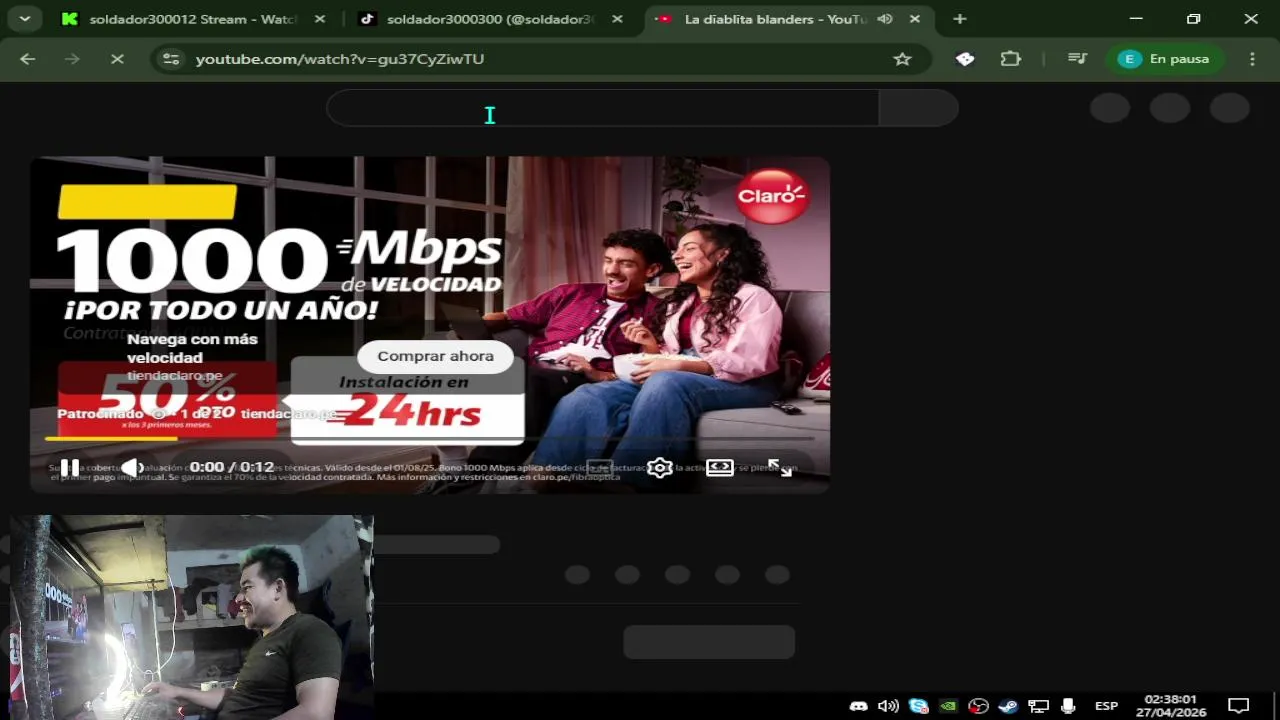1280x720 pixels.
Task: Toggle subtitles in the video player
Action: 600,467
